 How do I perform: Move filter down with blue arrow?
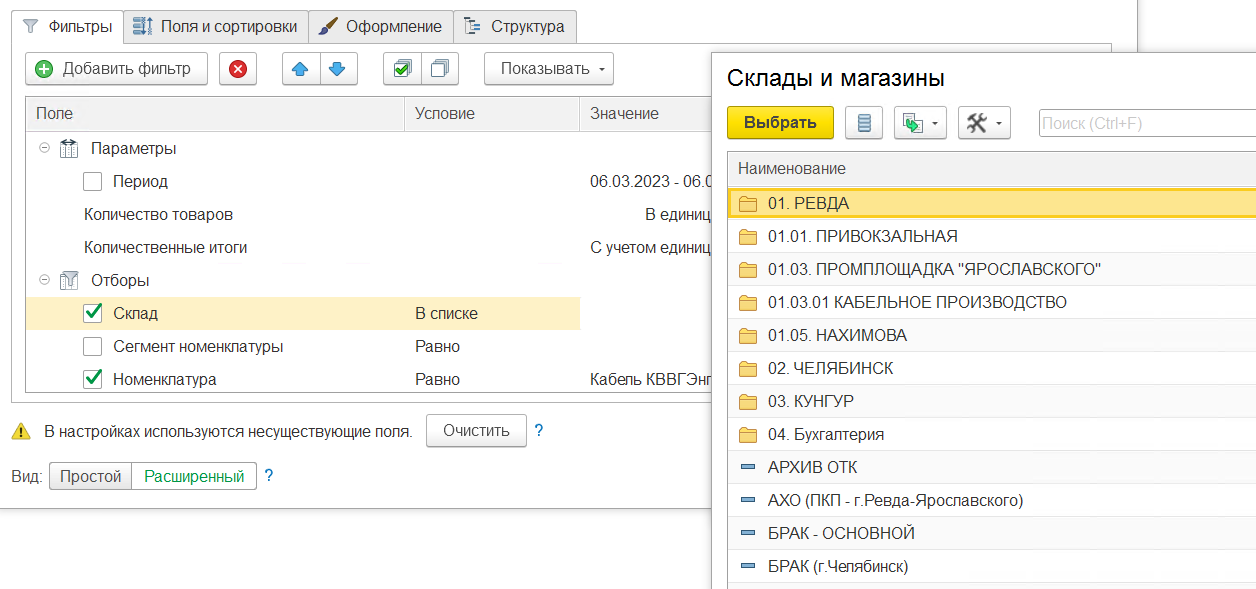(x=338, y=69)
